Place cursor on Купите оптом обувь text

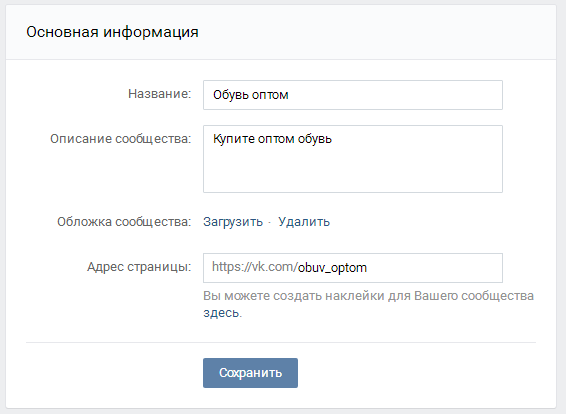272,139
